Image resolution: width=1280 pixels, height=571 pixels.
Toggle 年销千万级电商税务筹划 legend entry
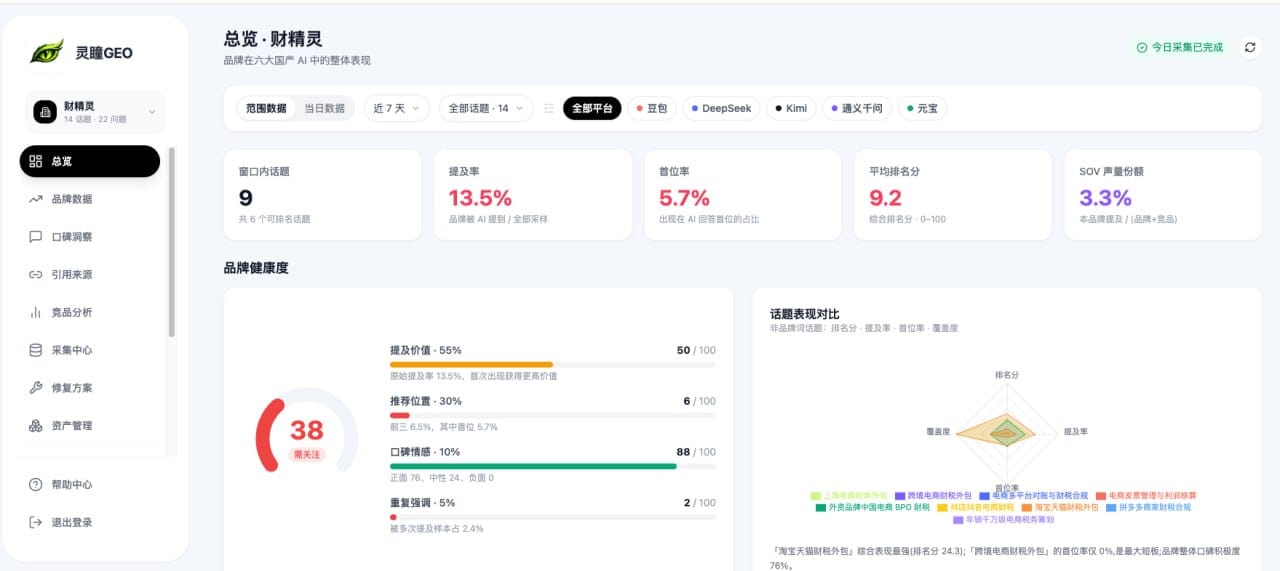click(x=1003, y=520)
